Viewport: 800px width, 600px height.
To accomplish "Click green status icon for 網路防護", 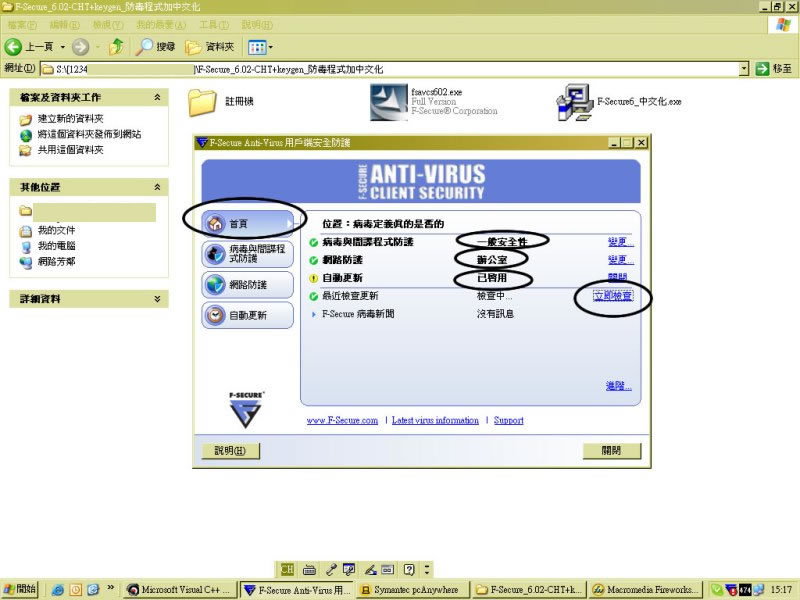I will (314, 261).
